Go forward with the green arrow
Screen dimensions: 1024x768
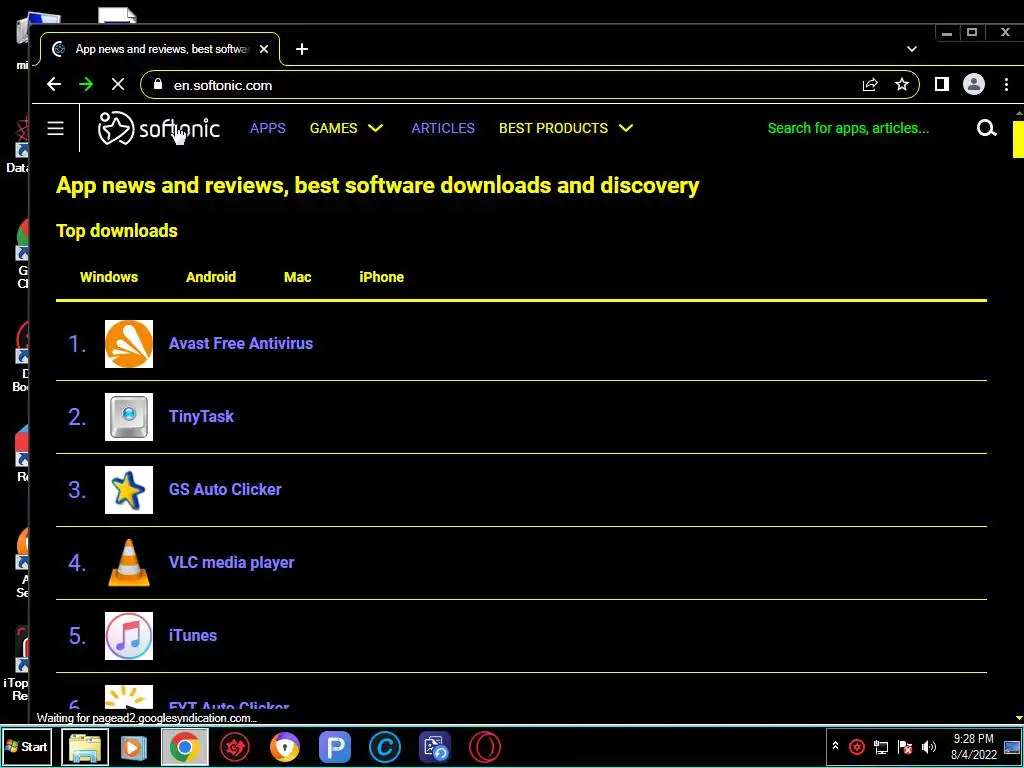(x=86, y=84)
